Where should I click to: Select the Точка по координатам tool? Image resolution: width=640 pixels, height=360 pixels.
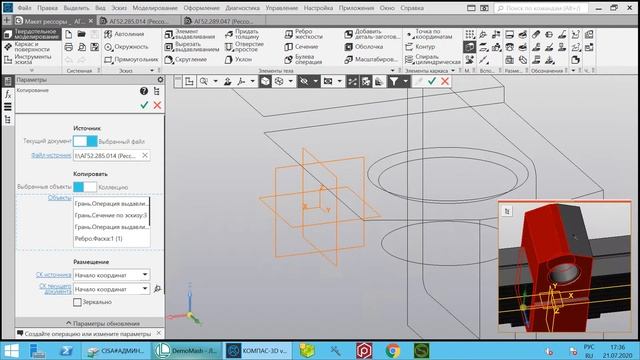click(429, 34)
